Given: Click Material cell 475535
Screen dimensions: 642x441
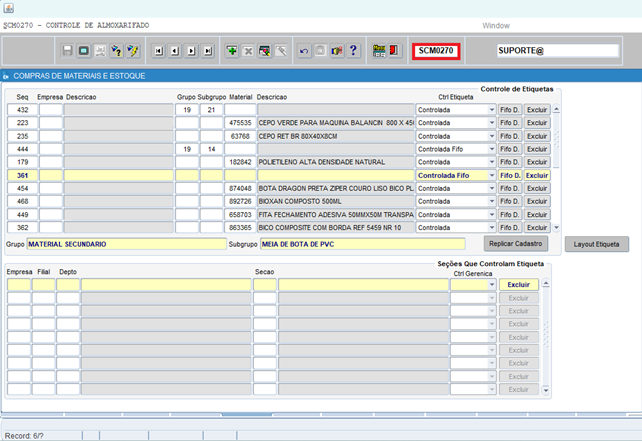Looking at the screenshot, I should click(240, 123).
